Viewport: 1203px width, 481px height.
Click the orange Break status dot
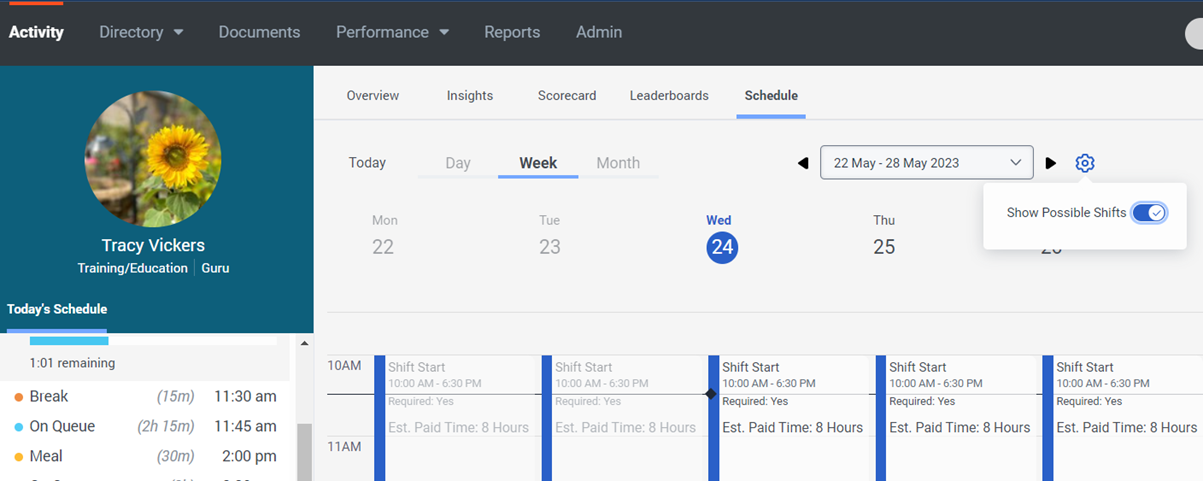(x=19, y=397)
